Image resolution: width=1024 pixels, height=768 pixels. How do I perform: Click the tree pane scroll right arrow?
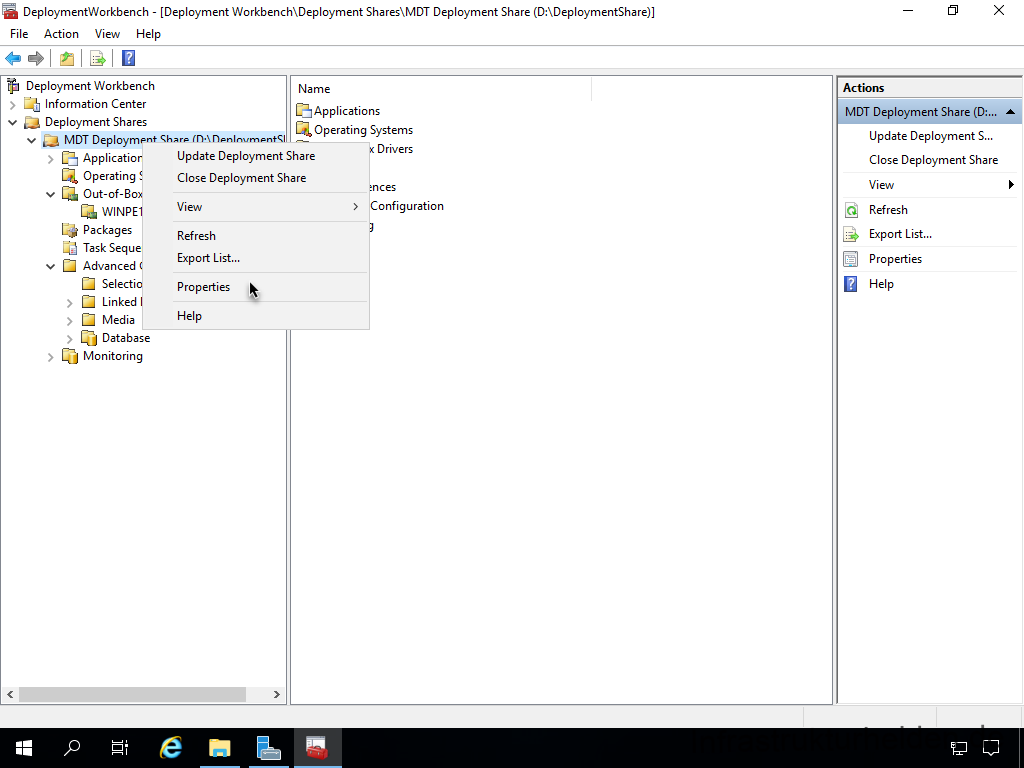click(277, 694)
